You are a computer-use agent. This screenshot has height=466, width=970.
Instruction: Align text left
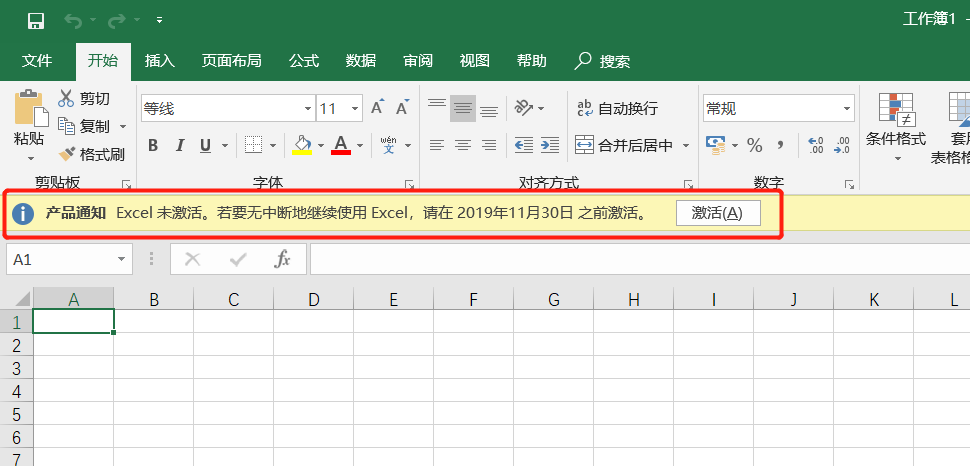pyautogui.click(x=437, y=146)
